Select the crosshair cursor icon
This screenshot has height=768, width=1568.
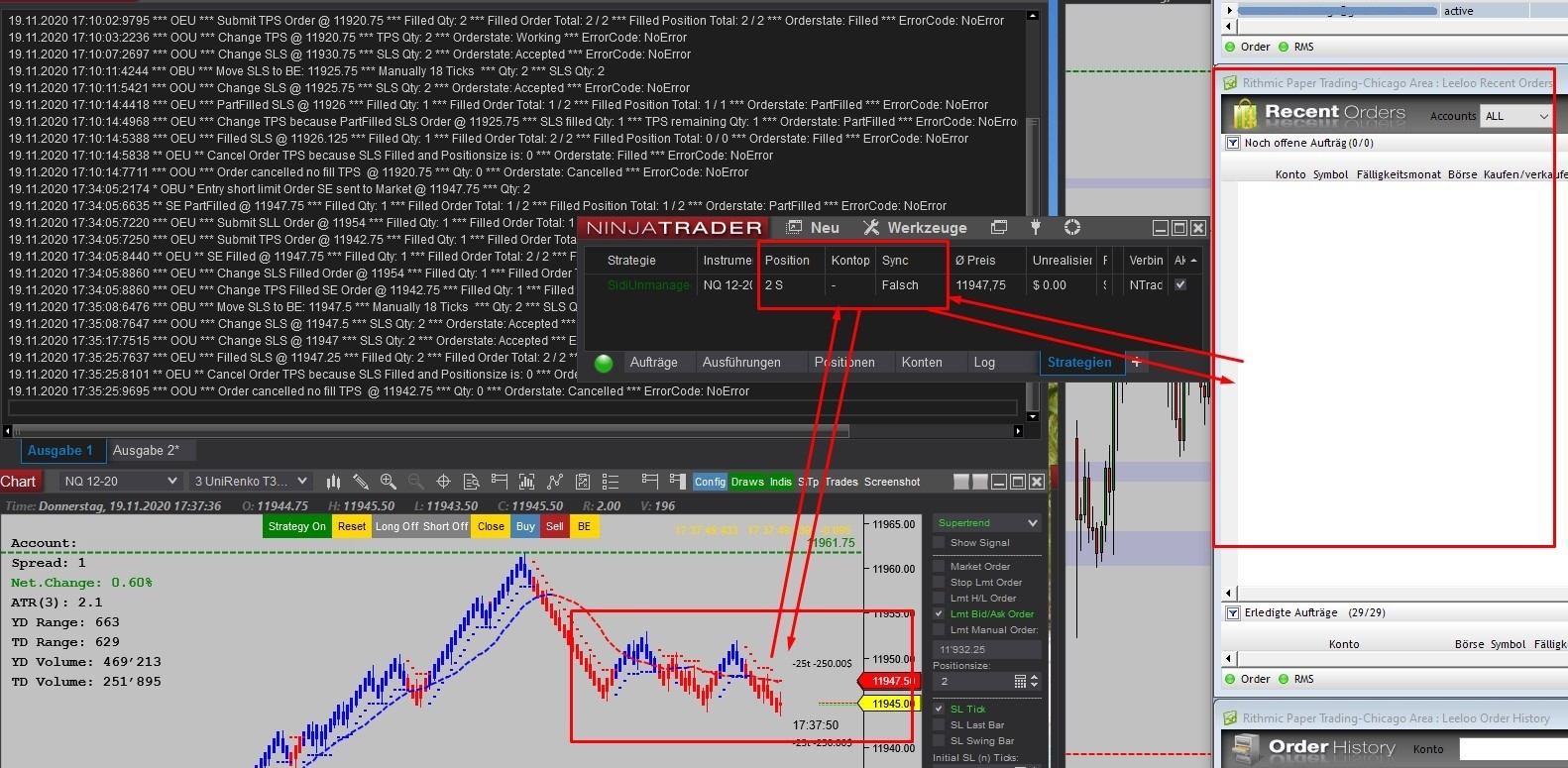pyautogui.click(x=444, y=482)
